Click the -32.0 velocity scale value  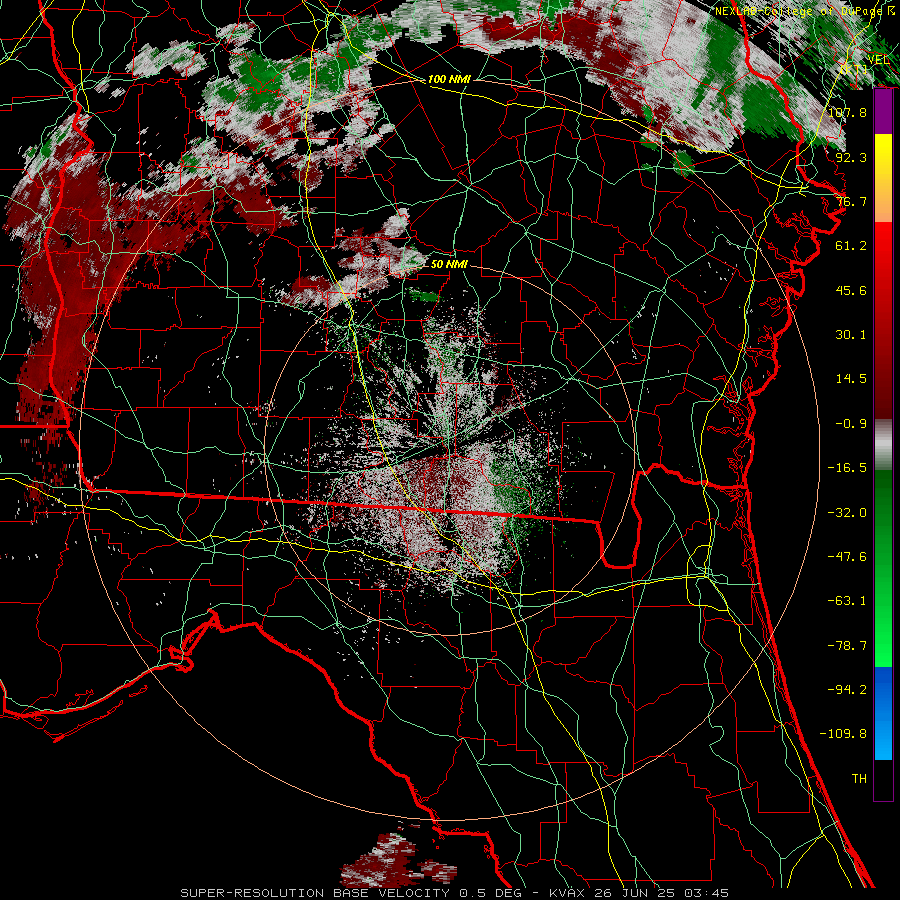pyautogui.click(x=847, y=513)
